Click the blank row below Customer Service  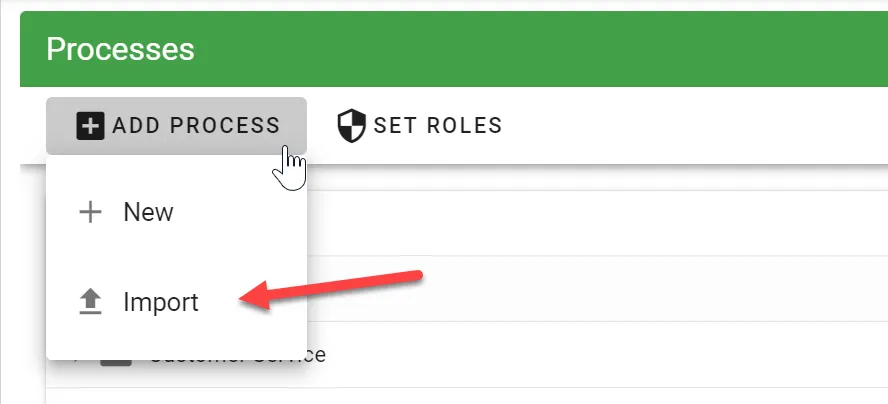[467, 396]
